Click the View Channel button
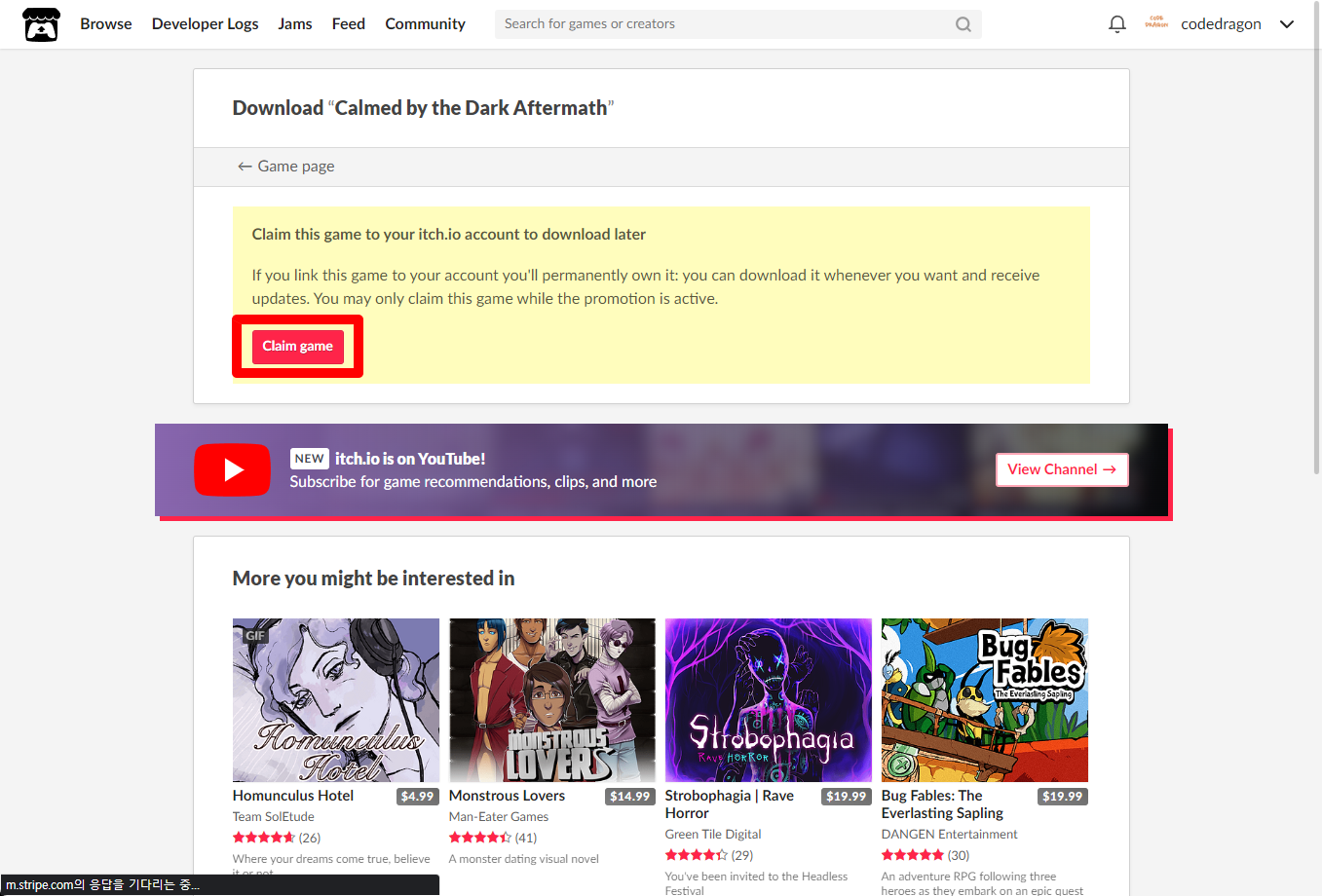This screenshot has height=896, width=1322. click(1062, 469)
